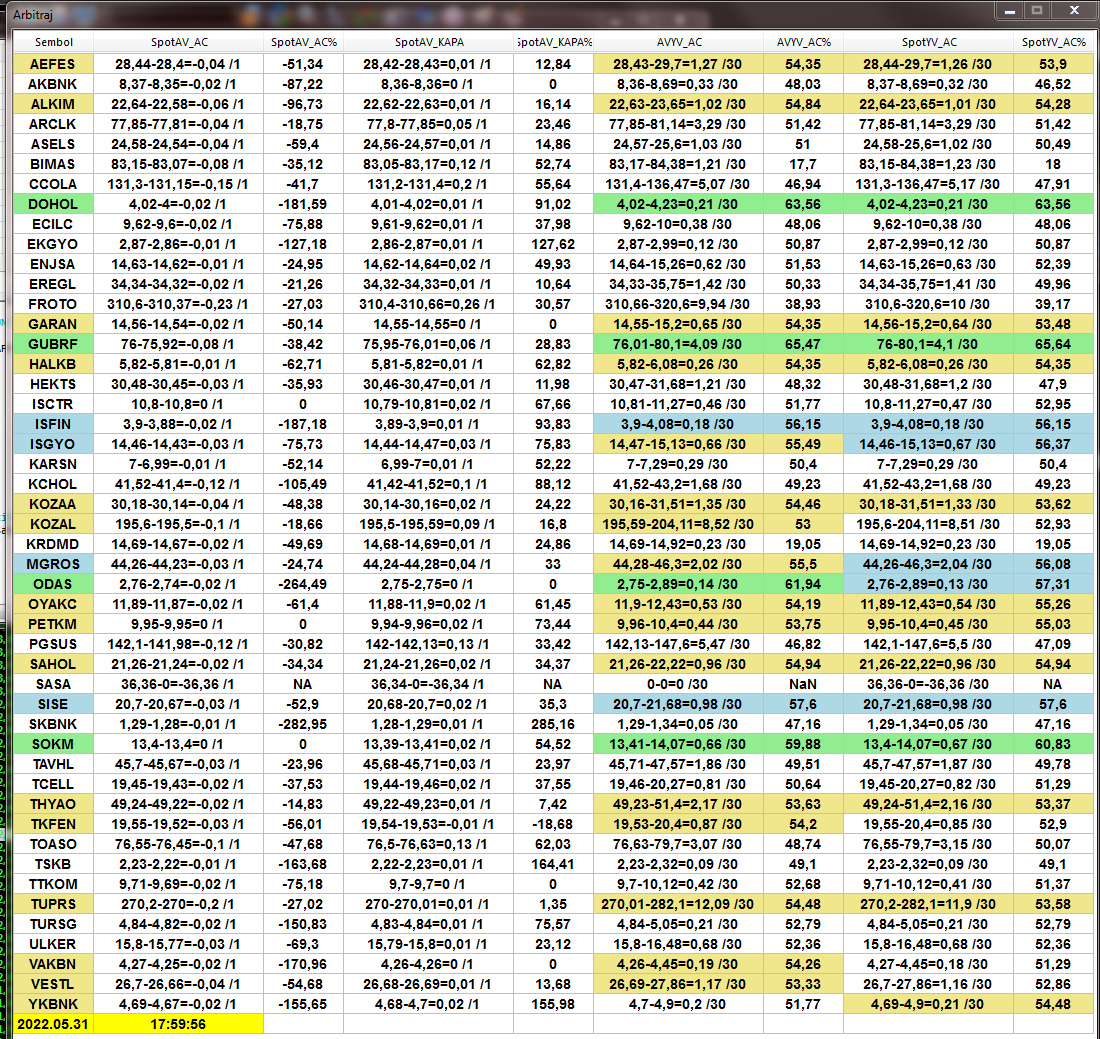Click the SpotAV_AC% column header

coord(304,42)
